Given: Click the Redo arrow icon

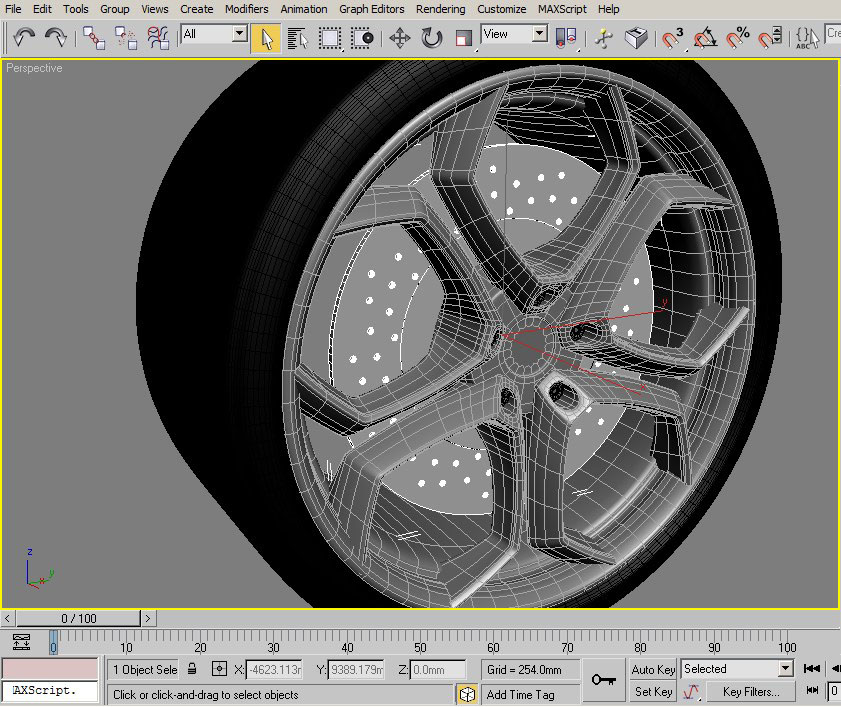Looking at the screenshot, I should click(x=55, y=38).
